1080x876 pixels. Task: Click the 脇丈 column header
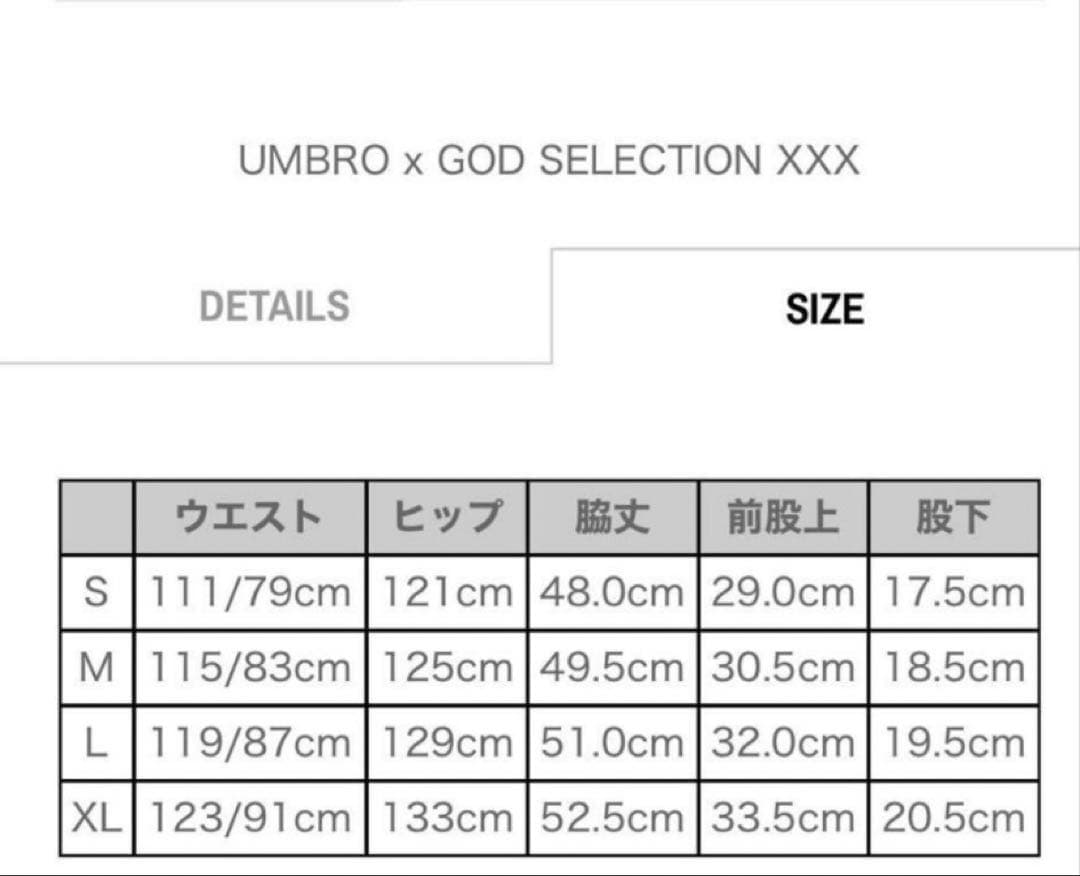tap(611, 517)
